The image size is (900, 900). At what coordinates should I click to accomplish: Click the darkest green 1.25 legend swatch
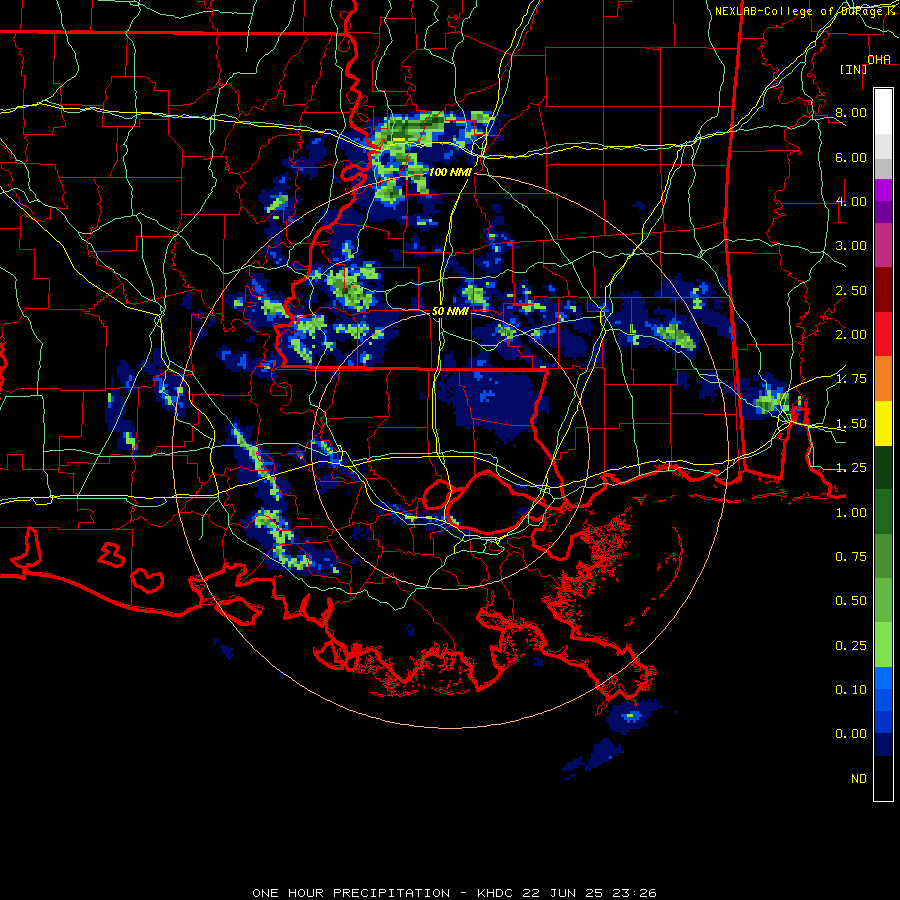point(883,467)
